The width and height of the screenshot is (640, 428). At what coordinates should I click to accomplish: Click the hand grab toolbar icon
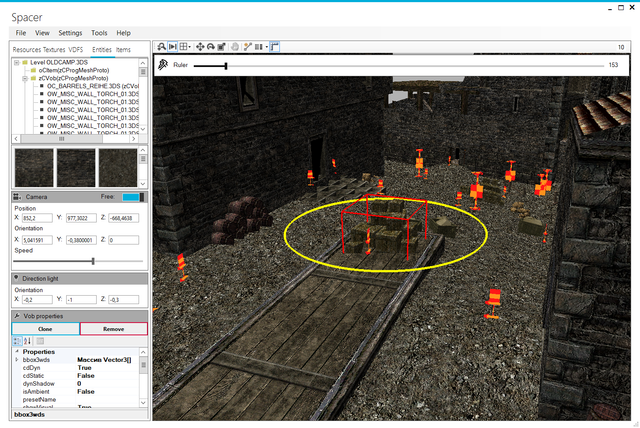click(x=235, y=47)
